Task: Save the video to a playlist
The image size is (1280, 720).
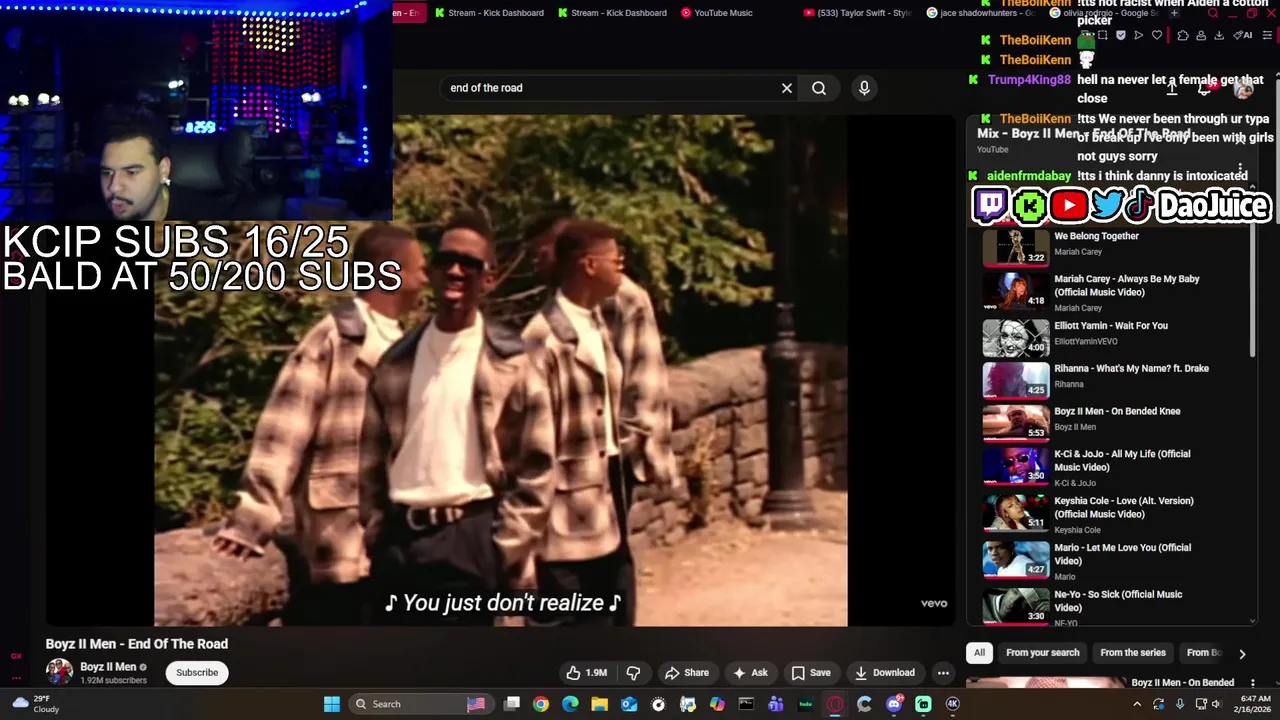Action: tap(811, 673)
